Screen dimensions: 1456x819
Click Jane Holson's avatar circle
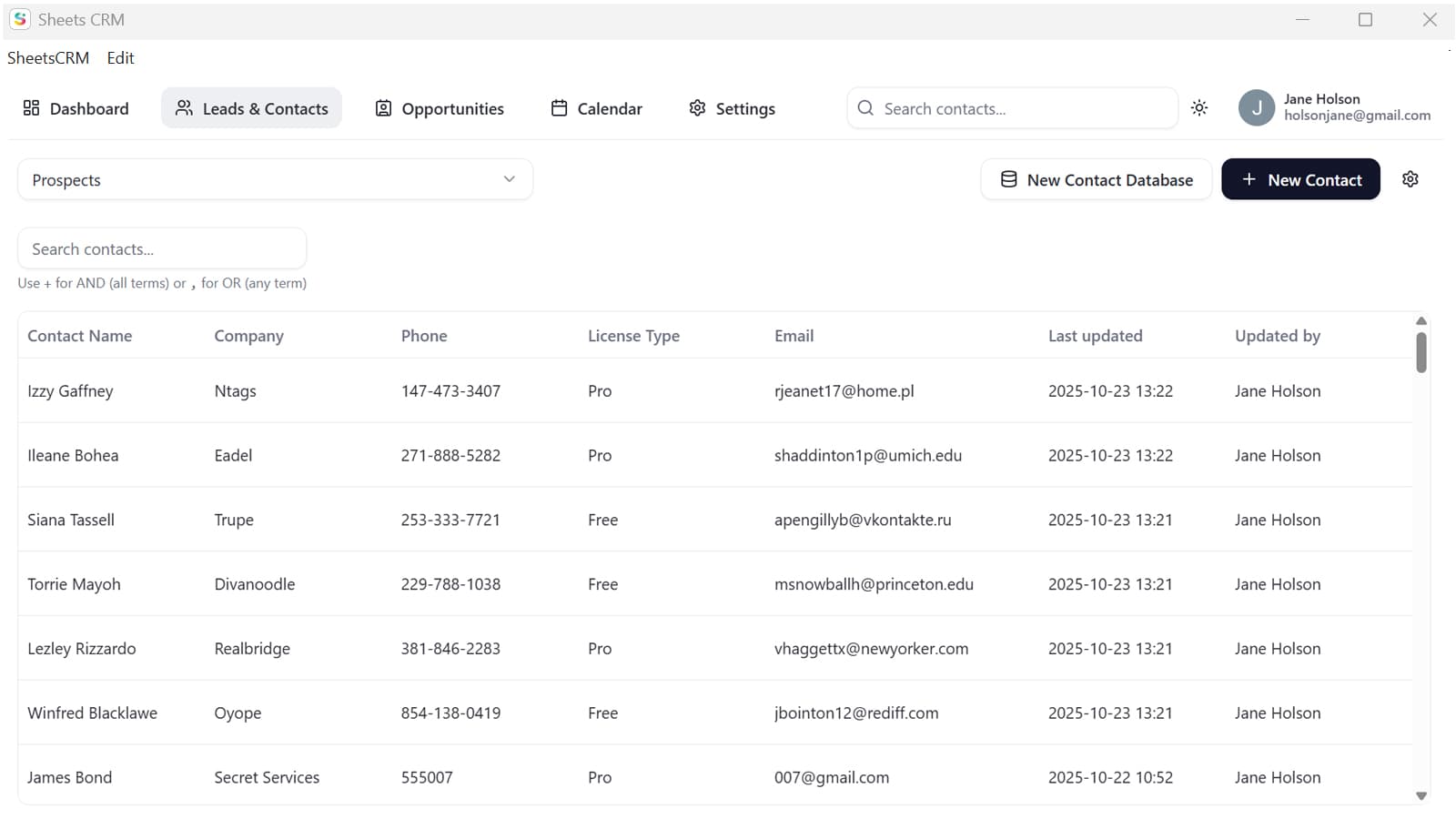click(1257, 108)
